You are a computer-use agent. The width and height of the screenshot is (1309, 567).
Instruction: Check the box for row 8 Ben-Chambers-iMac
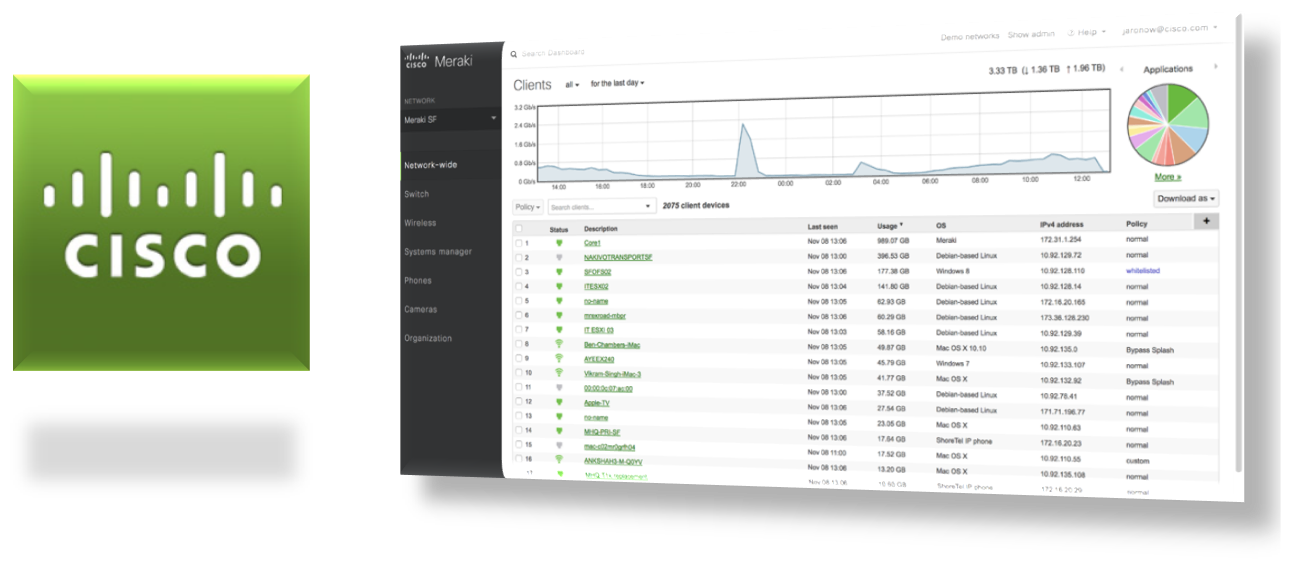[x=518, y=343]
